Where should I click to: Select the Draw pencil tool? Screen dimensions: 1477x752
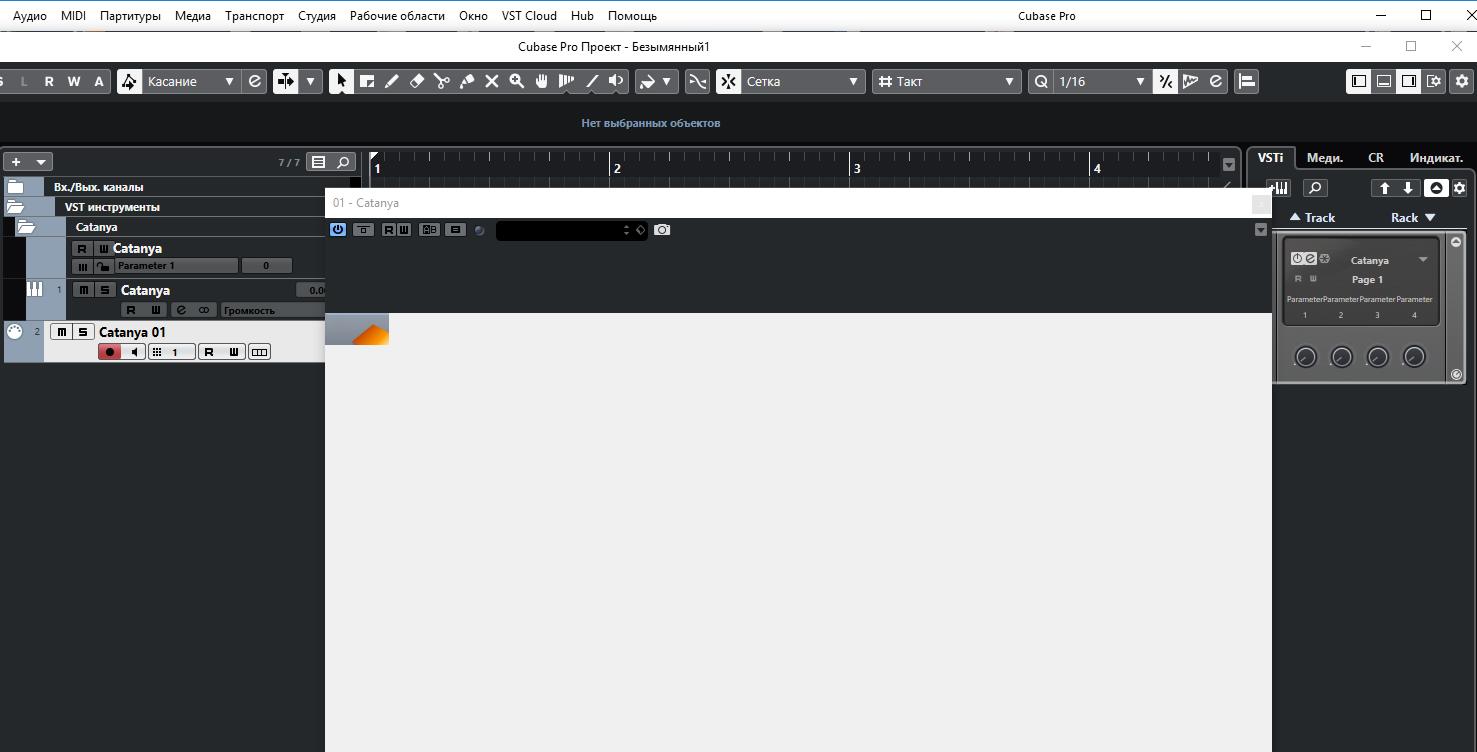point(392,81)
